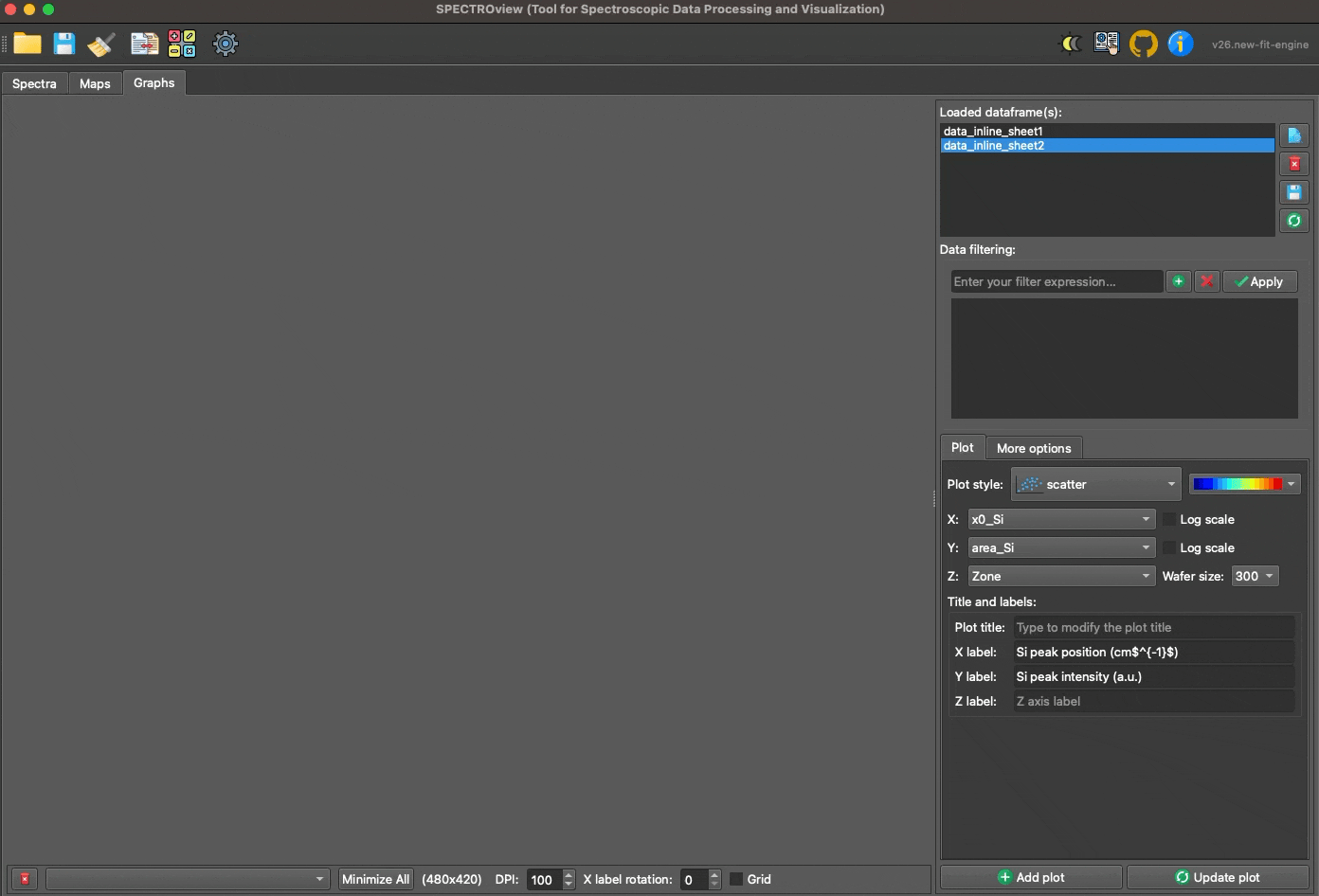Open the More options tab
This screenshot has width=1319, height=896.
point(1034,448)
